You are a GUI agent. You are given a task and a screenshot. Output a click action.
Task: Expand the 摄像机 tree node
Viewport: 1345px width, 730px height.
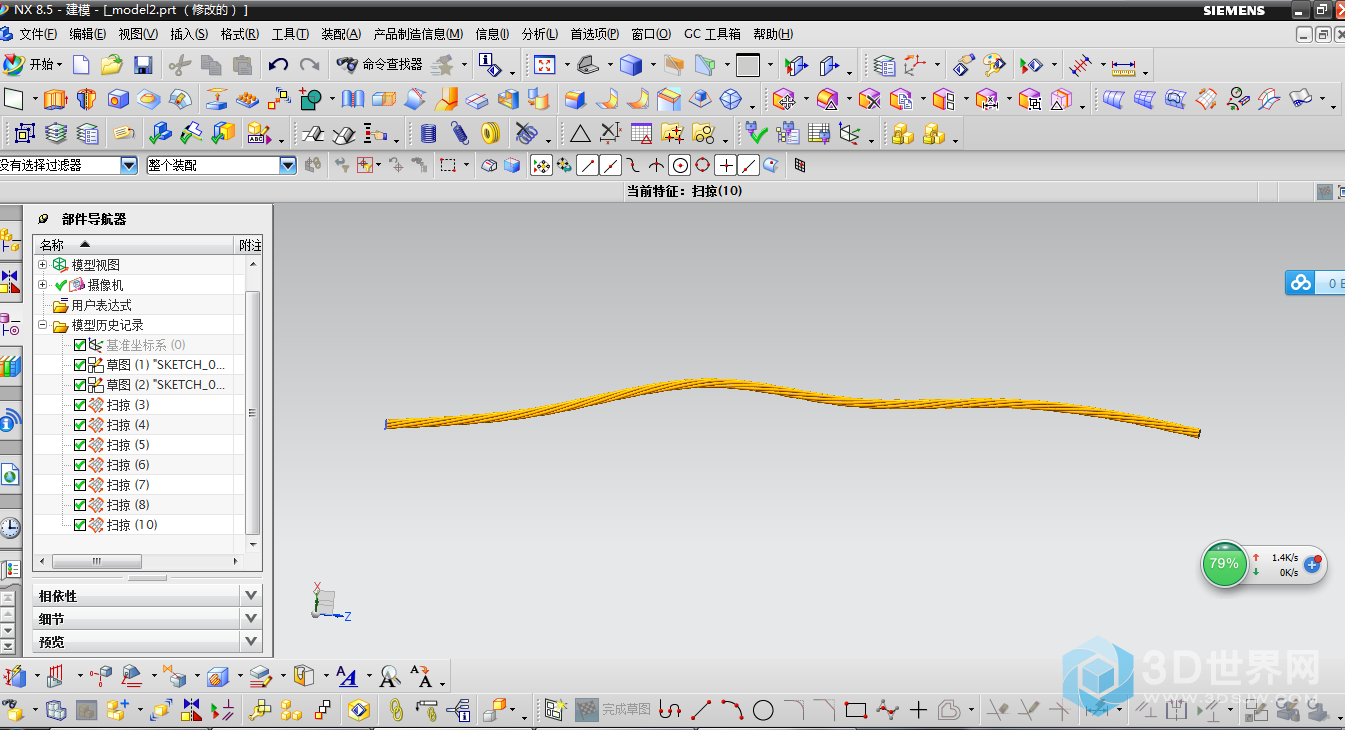pyautogui.click(x=42, y=285)
